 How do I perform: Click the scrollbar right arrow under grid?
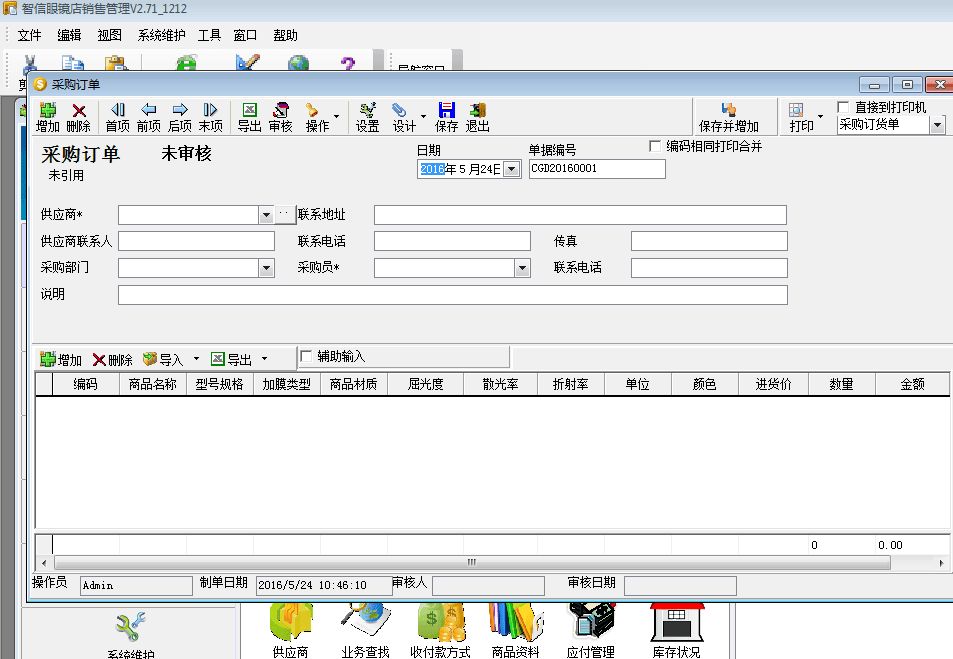pos(941,563)
